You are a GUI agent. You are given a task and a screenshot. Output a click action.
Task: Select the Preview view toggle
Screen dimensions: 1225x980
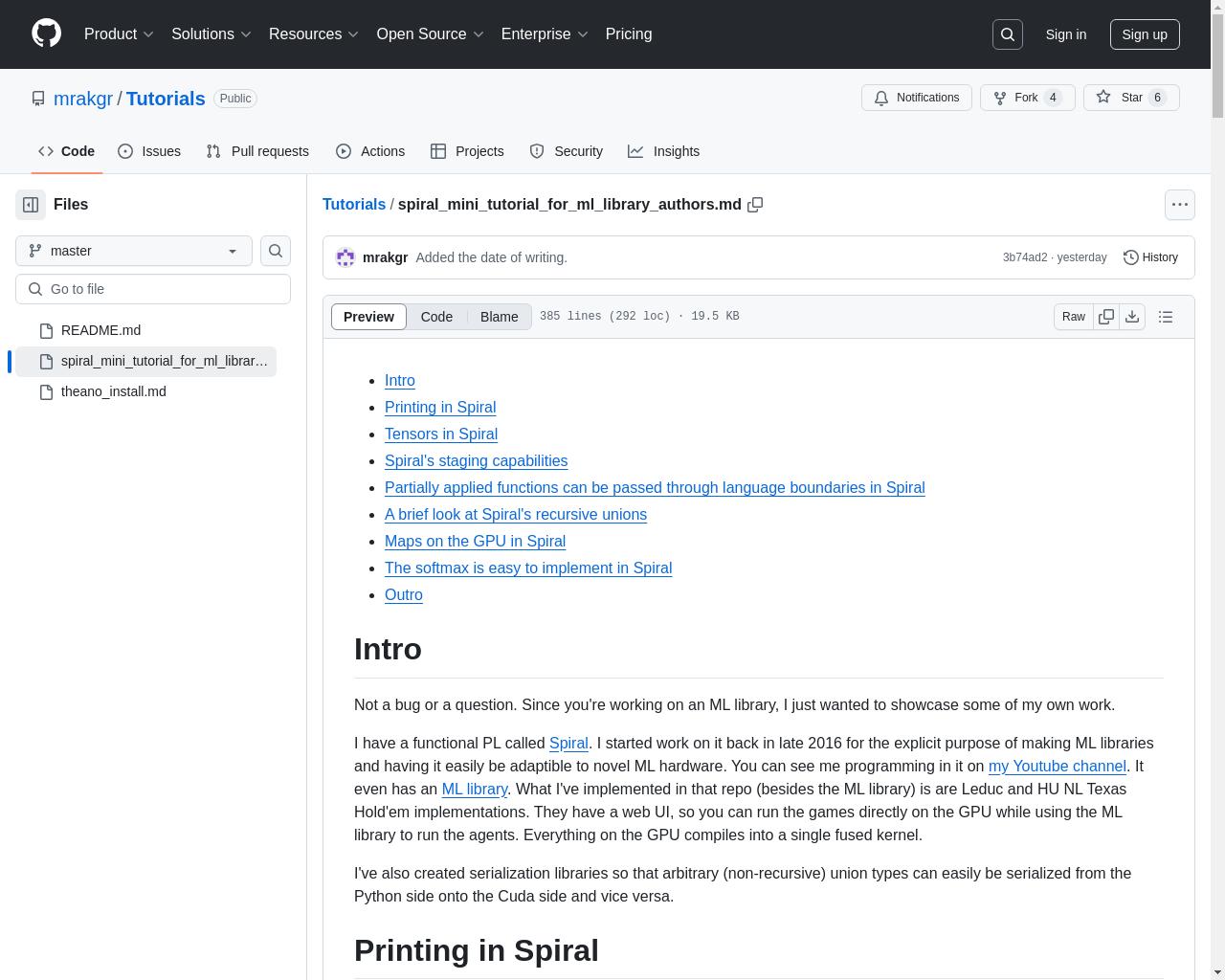coord(368,317)
